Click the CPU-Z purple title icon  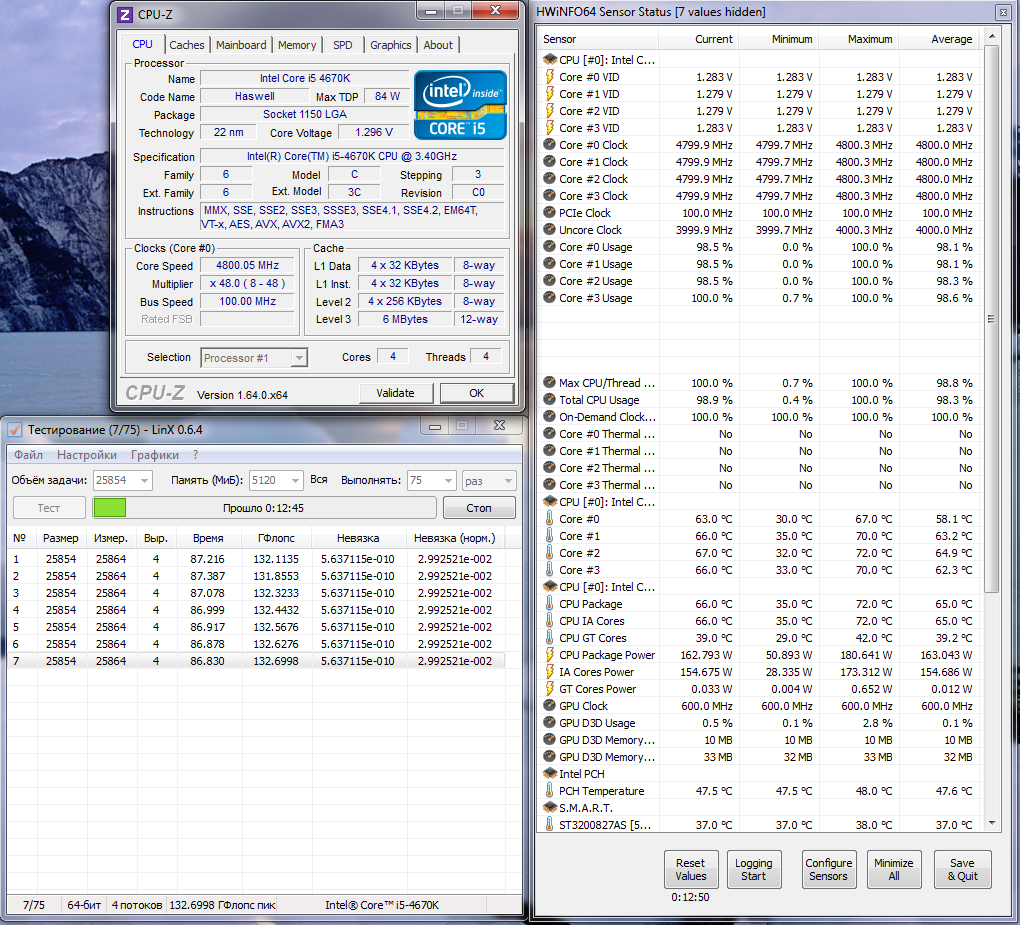[125, 14]
